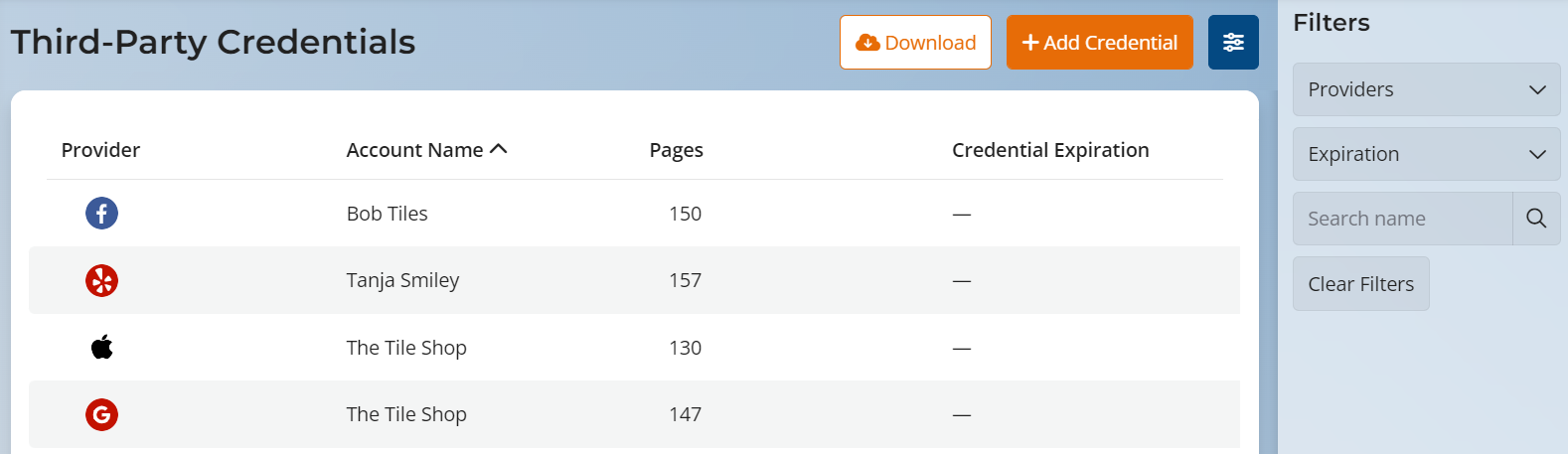The height and width of the screenshot is (454, 1568).
Task: Select the Tanja Smiley account row
Action: 402,281
